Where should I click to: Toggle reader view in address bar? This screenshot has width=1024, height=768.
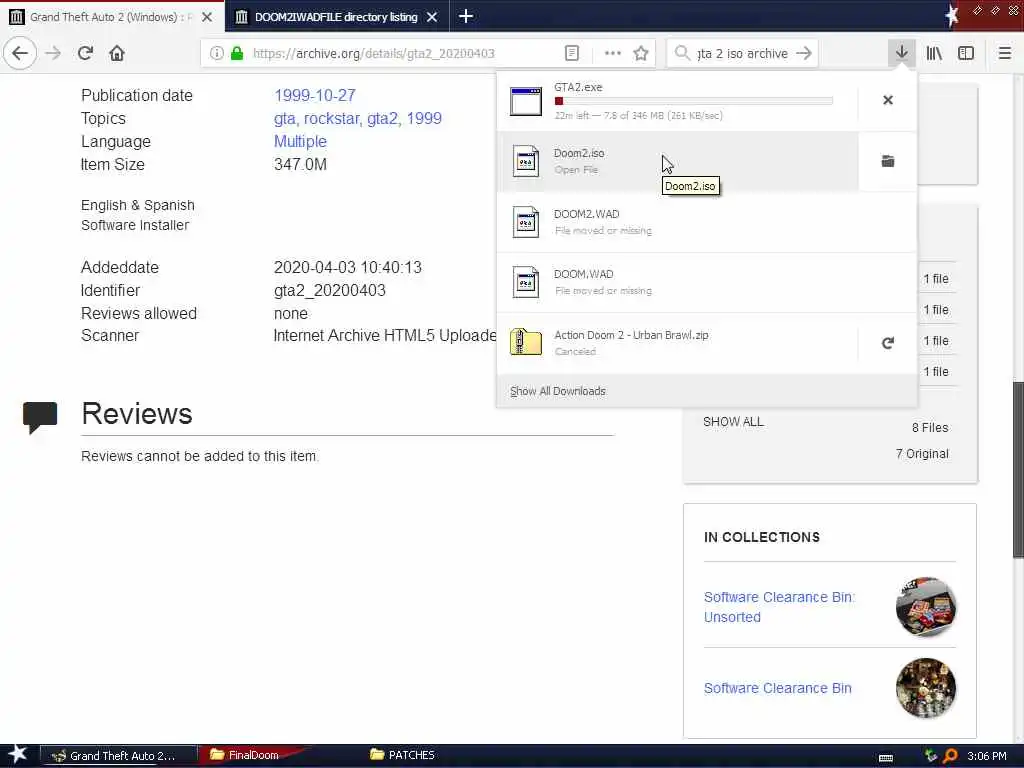click(x=571, y=53)
